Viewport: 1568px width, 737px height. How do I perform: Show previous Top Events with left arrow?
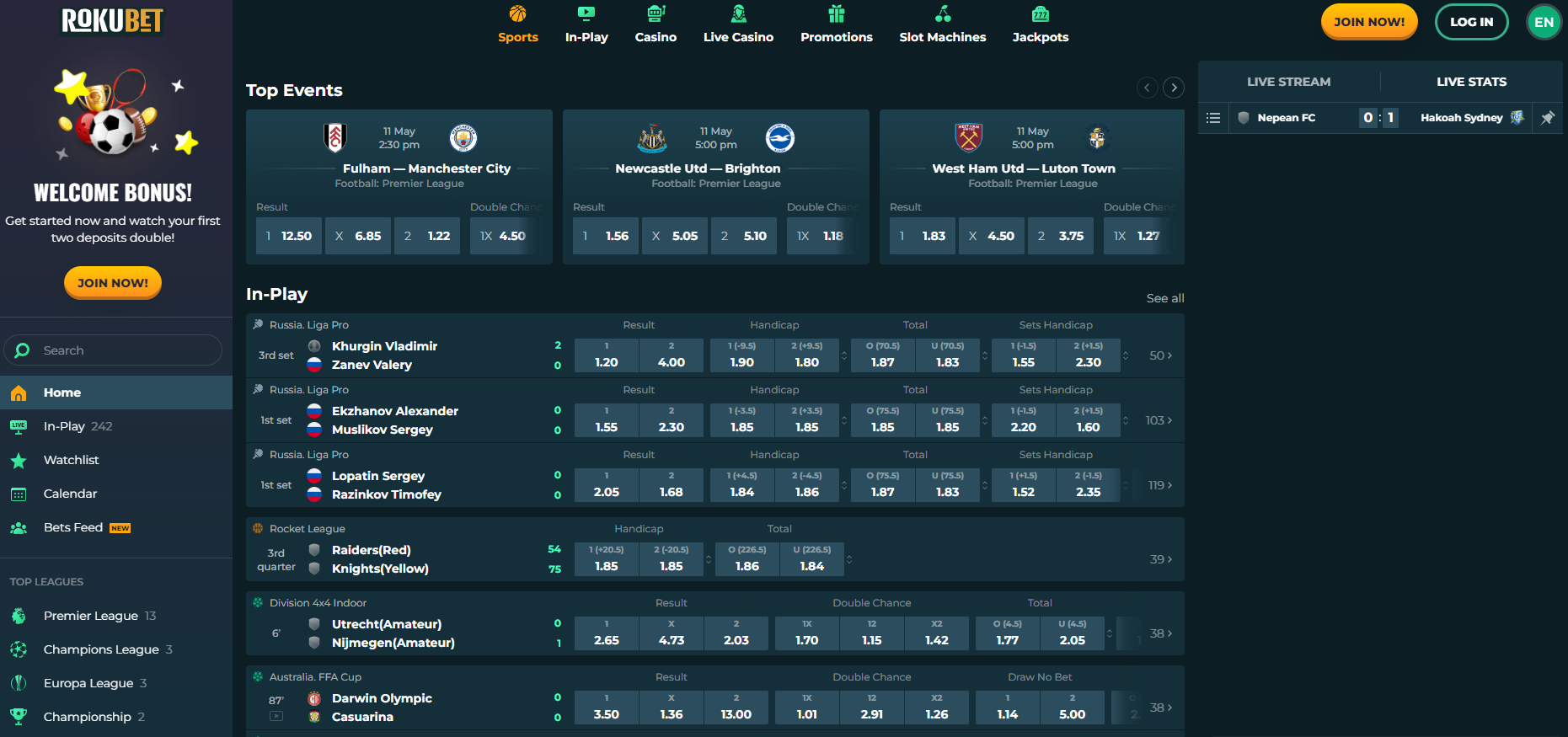click(1147, 88)
